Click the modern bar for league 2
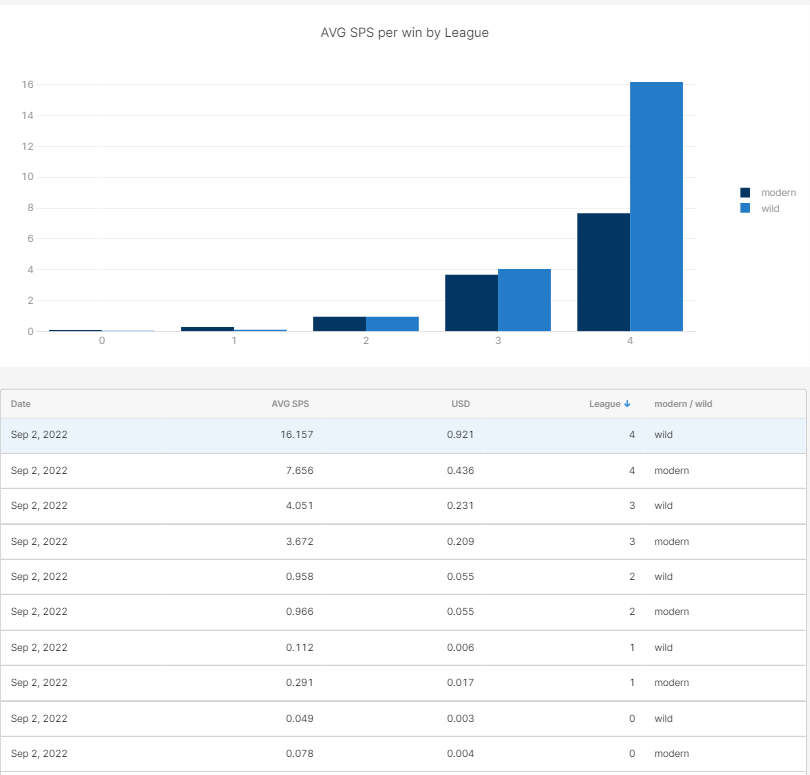 coord(339,324)
